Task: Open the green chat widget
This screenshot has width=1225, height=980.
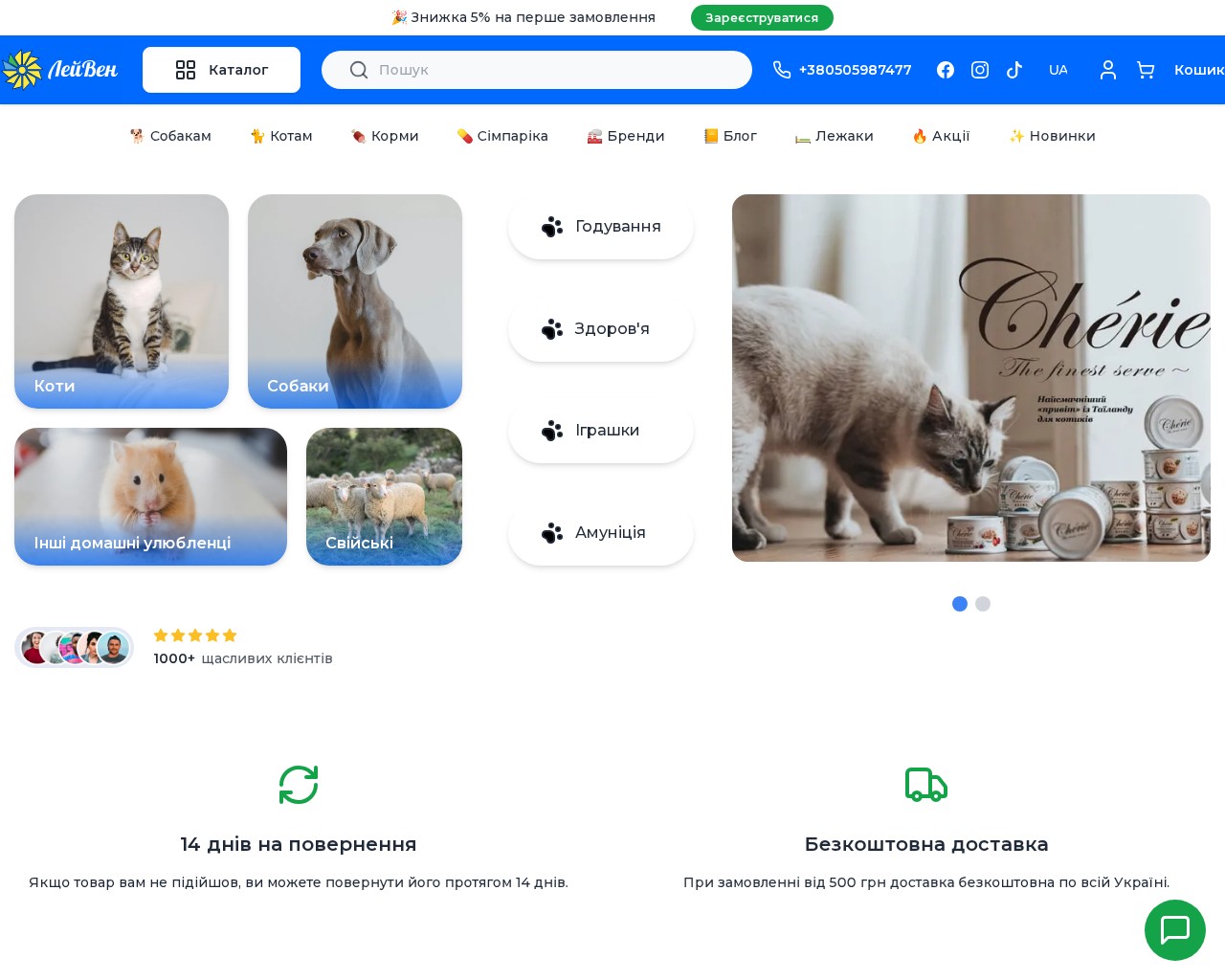Action: tap(1174, 929)
